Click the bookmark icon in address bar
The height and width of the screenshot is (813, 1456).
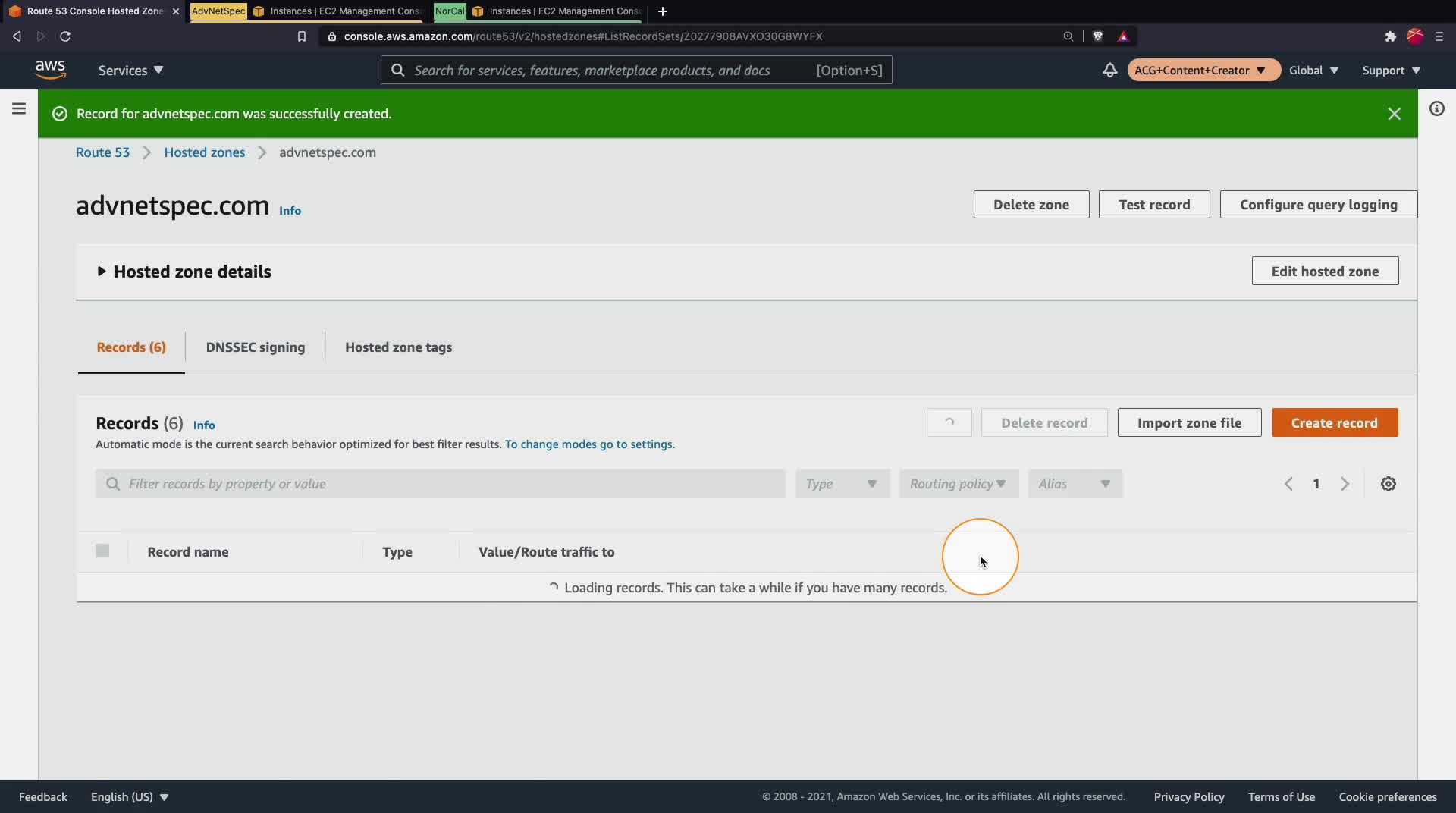(301, 36)
